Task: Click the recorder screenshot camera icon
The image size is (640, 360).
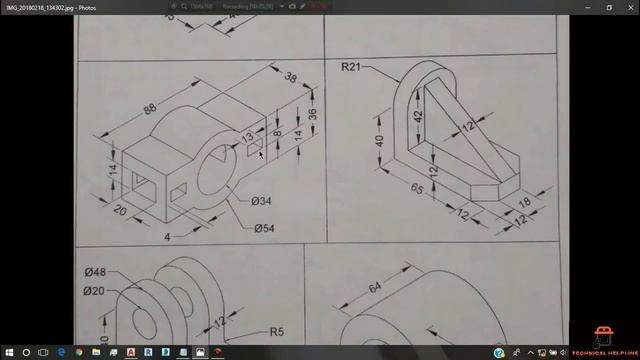Action: pyautogui.click(x=292, y=6)
